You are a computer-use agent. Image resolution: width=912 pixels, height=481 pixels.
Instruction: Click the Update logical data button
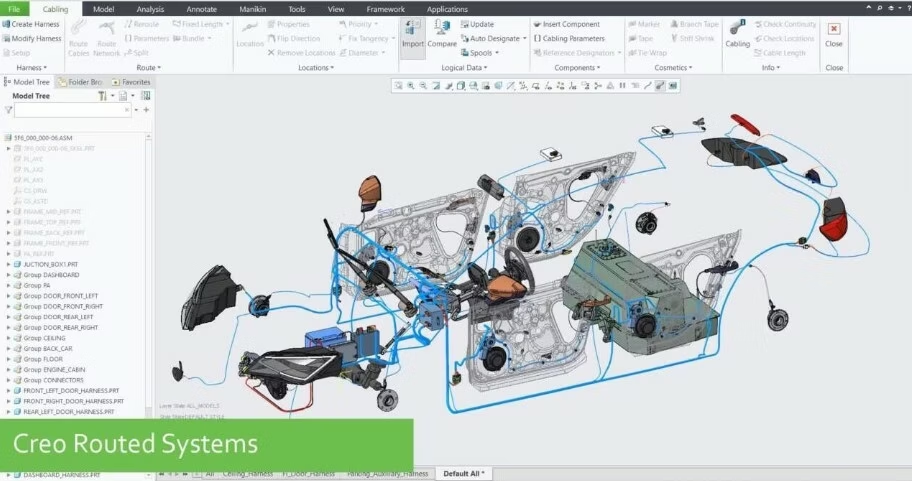pyautogui.click(x=477, y=24)
